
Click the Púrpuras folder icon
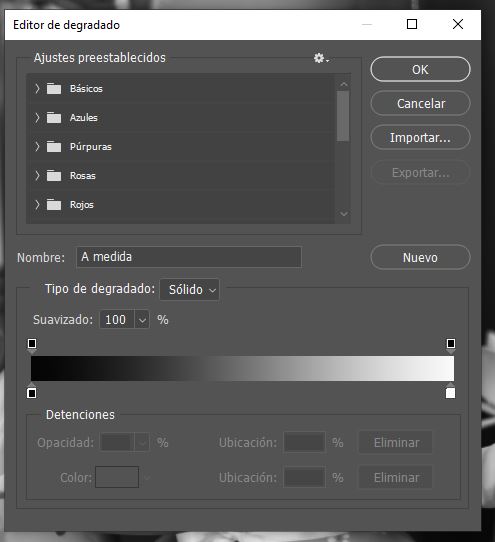point(54,147)
